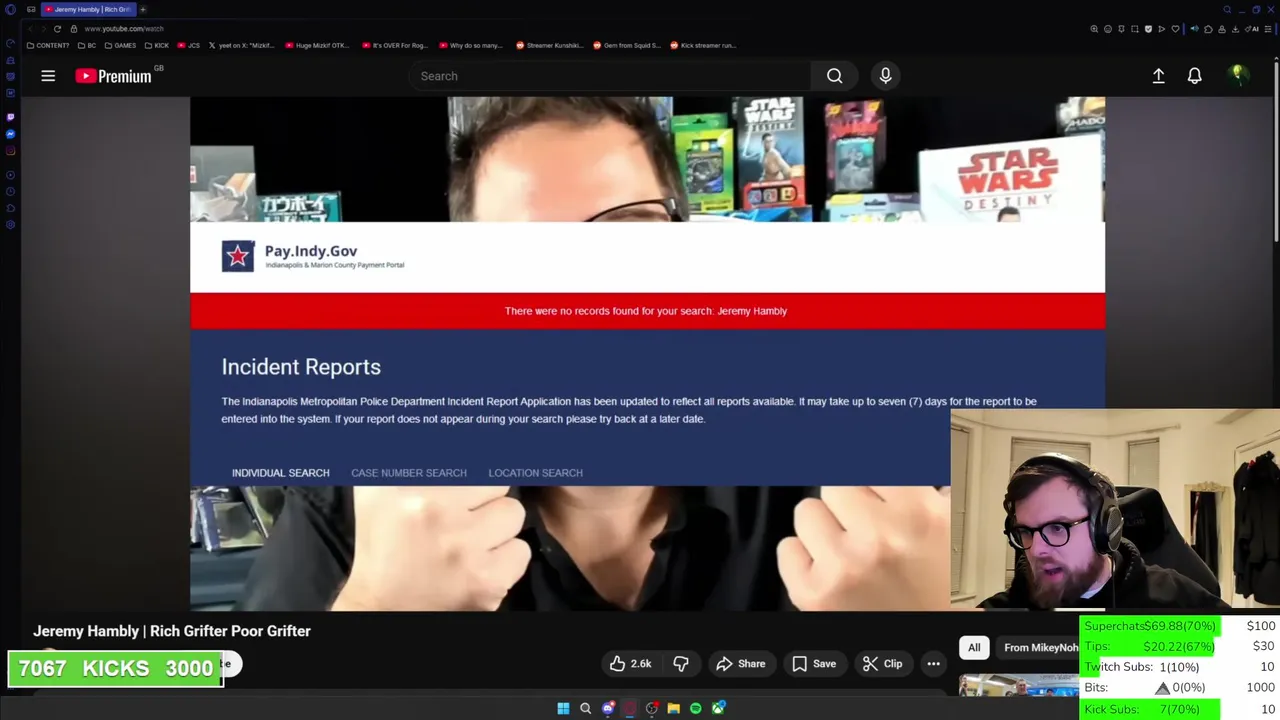Screen dimensions: 1280x720
Task: Click the page vertical scrollbar
Action: [x=1275, y=150]
